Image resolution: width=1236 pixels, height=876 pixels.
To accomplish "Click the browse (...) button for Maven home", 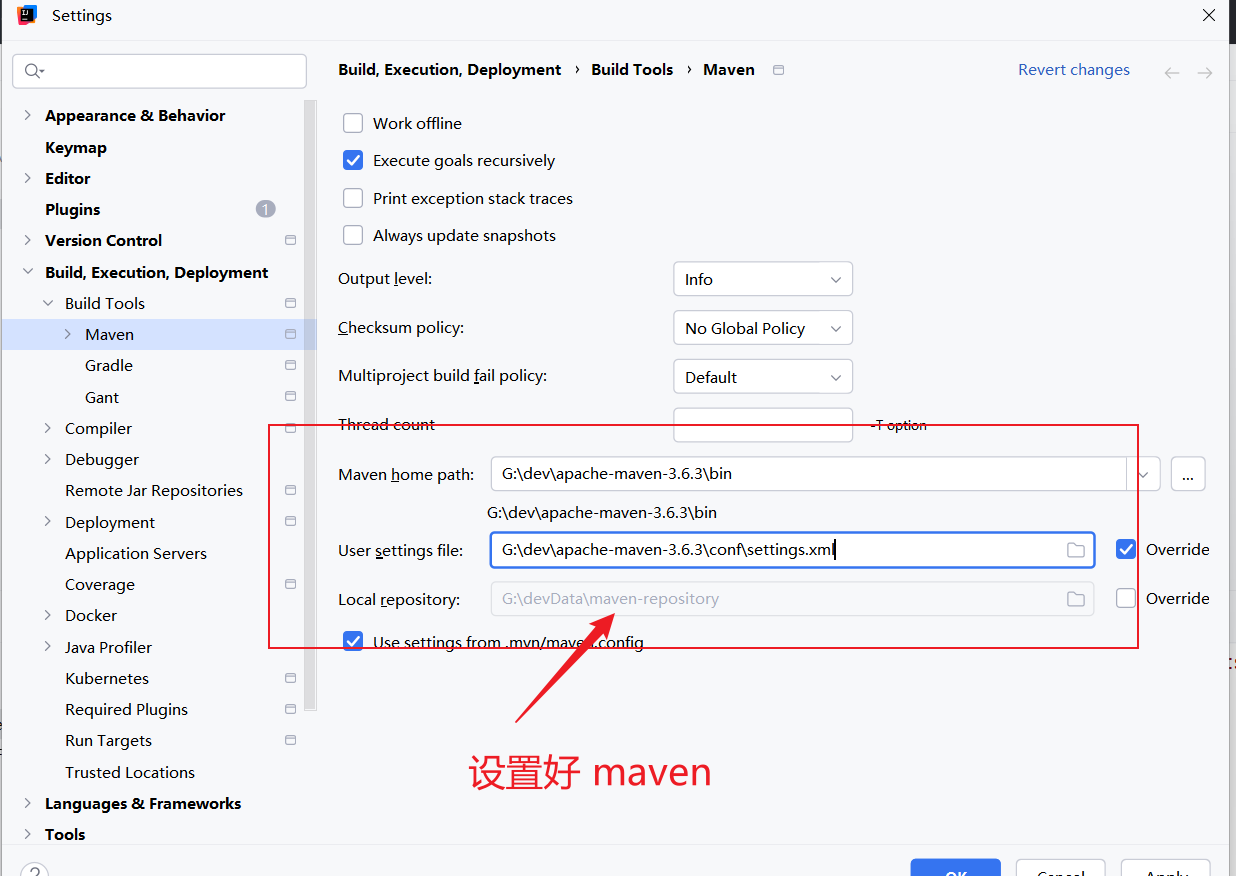I will (1188, 474).
